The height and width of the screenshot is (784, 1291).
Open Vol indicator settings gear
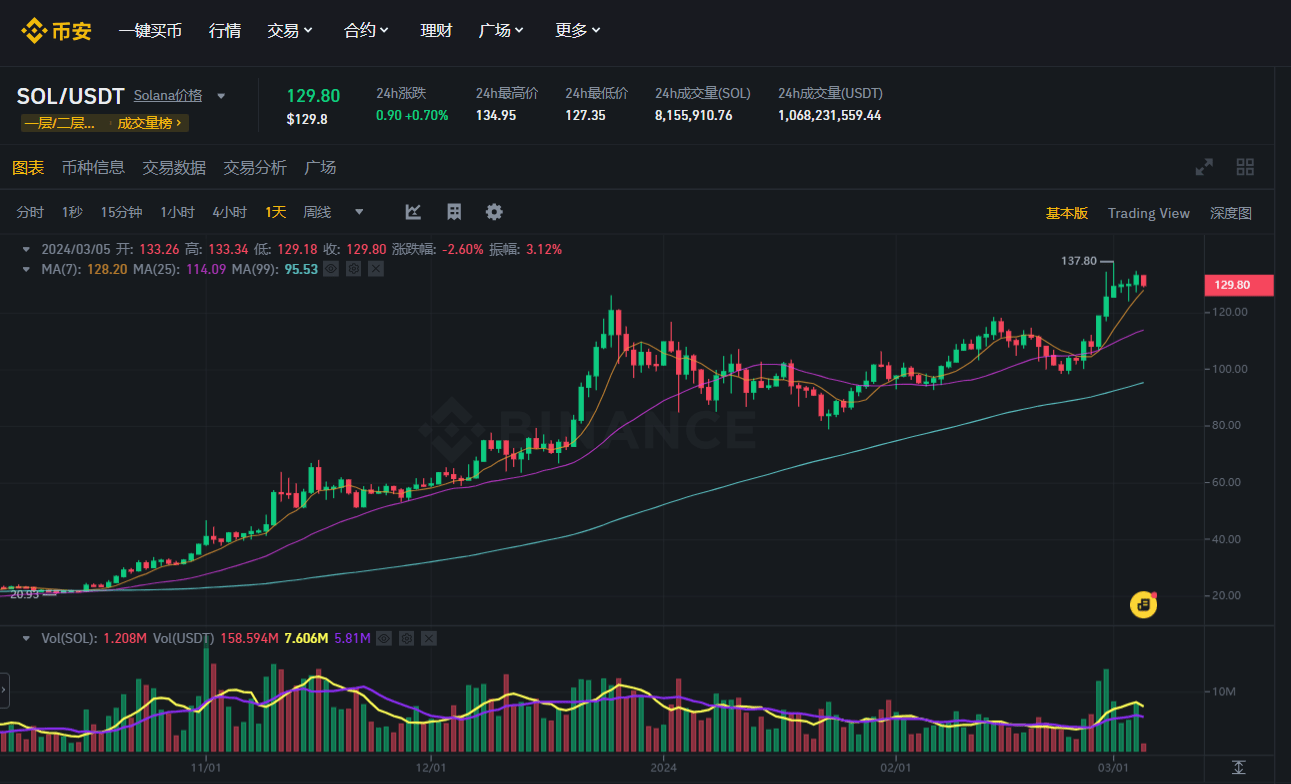click(x=407, y=638)
